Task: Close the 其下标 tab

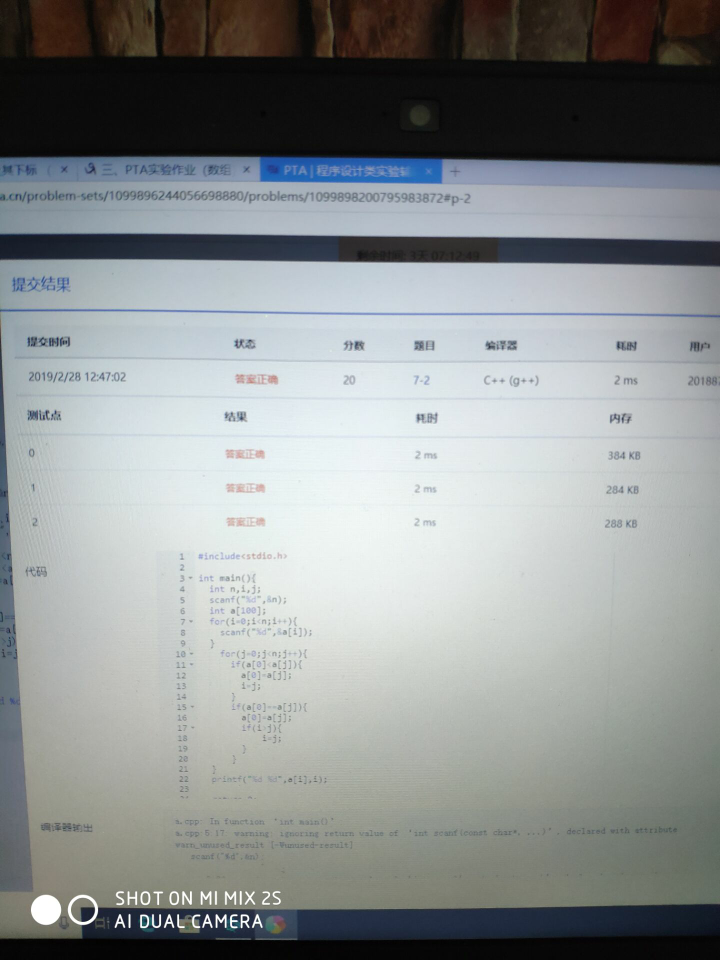Action: coord(64,170)
